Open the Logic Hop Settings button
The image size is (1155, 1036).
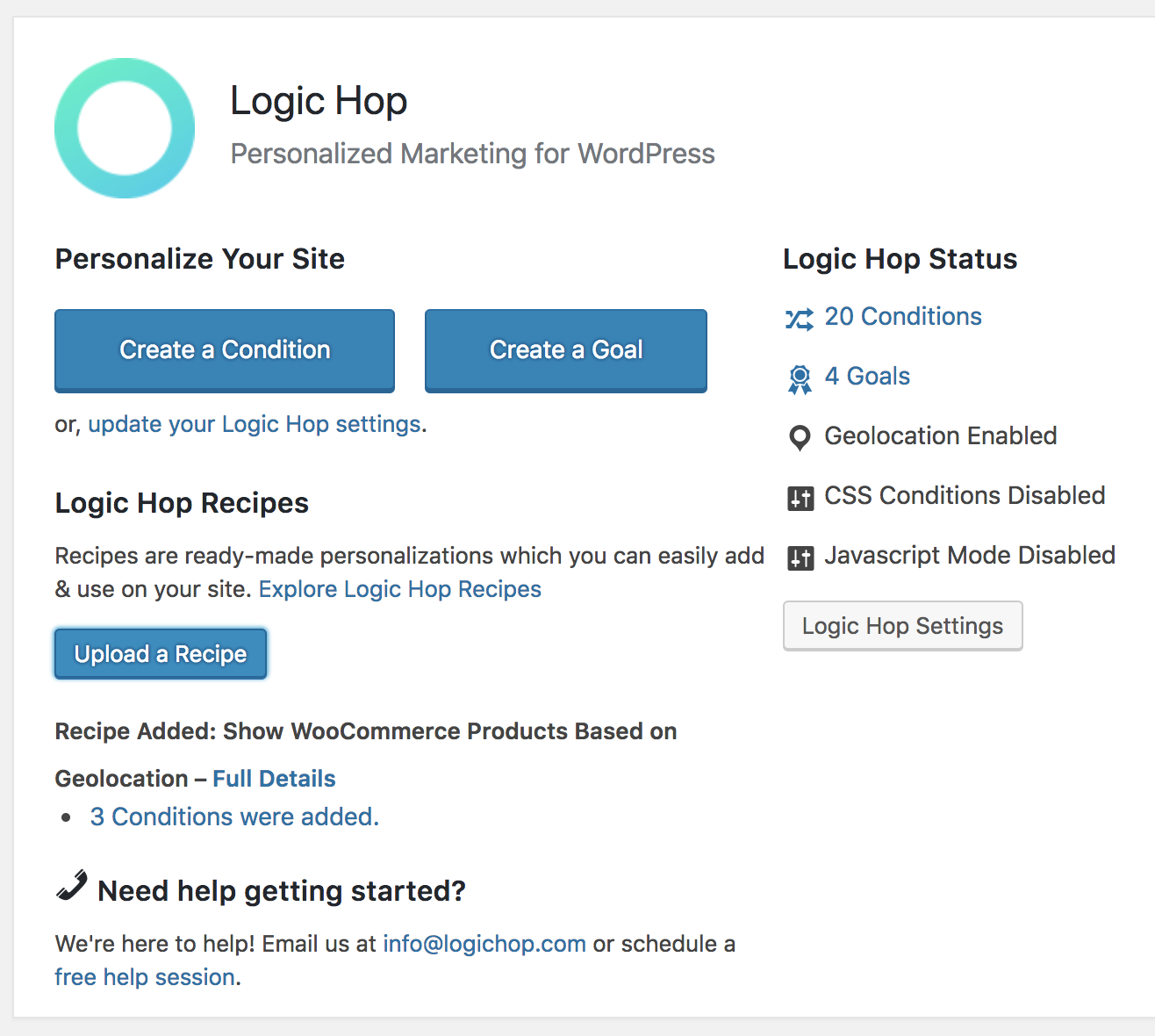tap(903, 626)
